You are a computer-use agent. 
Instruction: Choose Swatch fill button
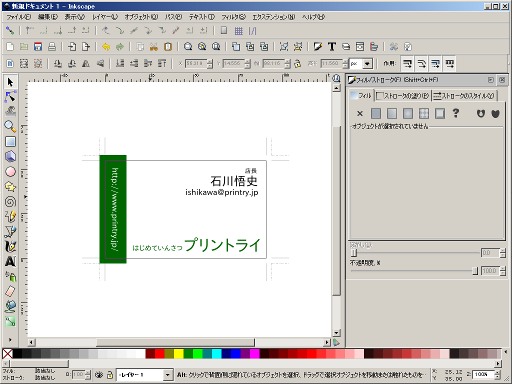coord(440,114)
